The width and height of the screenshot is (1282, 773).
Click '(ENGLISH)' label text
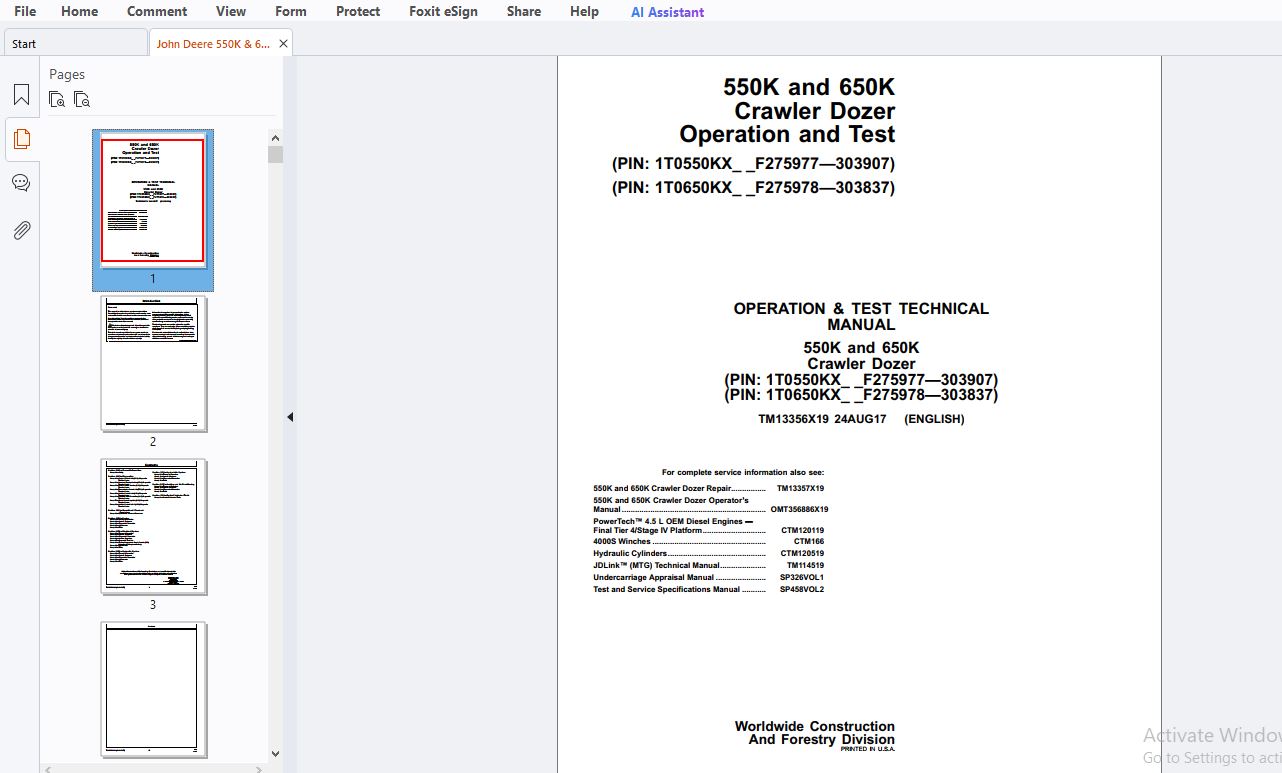click(934, 419)
